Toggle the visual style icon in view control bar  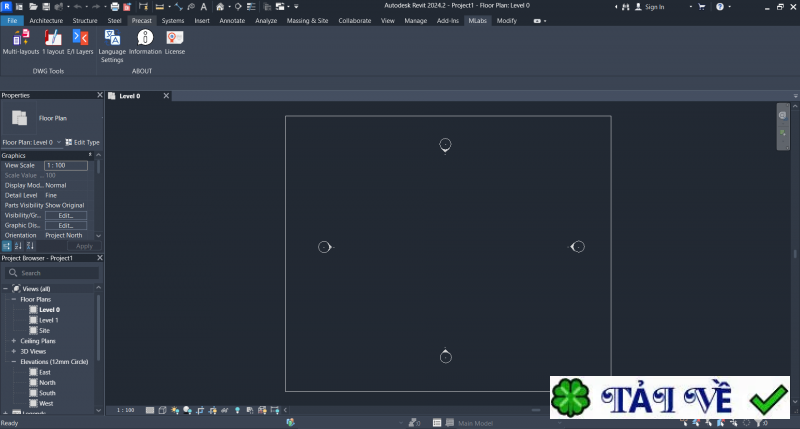pyautogui.click(x=162, y=410)
